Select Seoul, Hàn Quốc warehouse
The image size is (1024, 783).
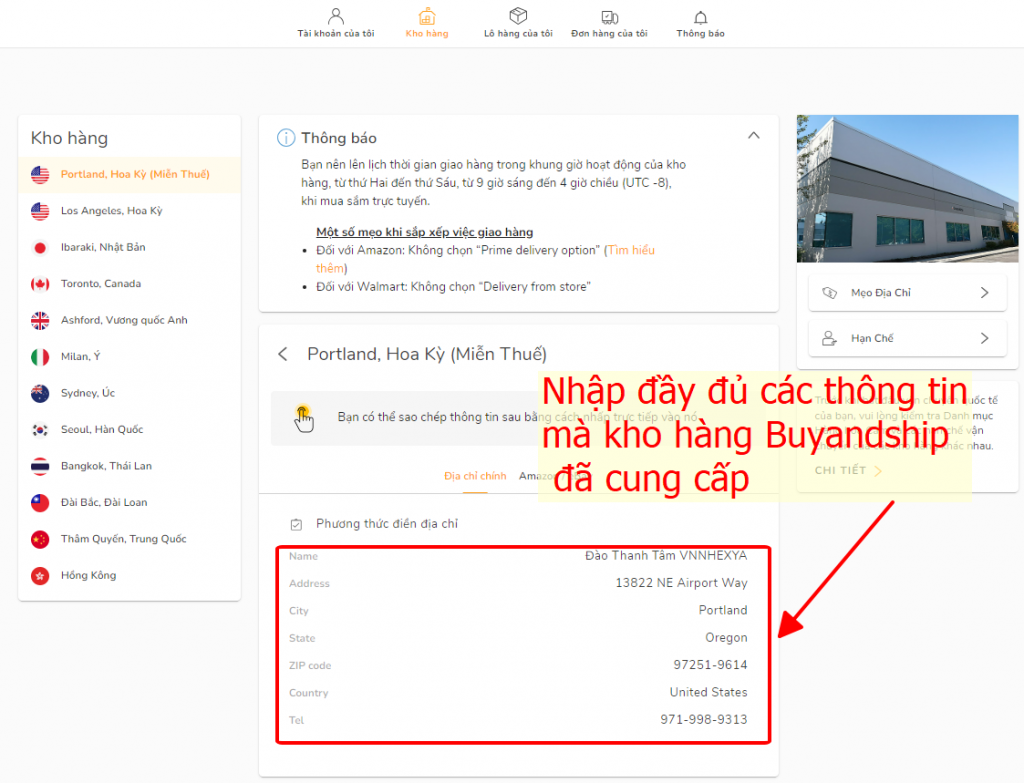[x=129, y=430]
